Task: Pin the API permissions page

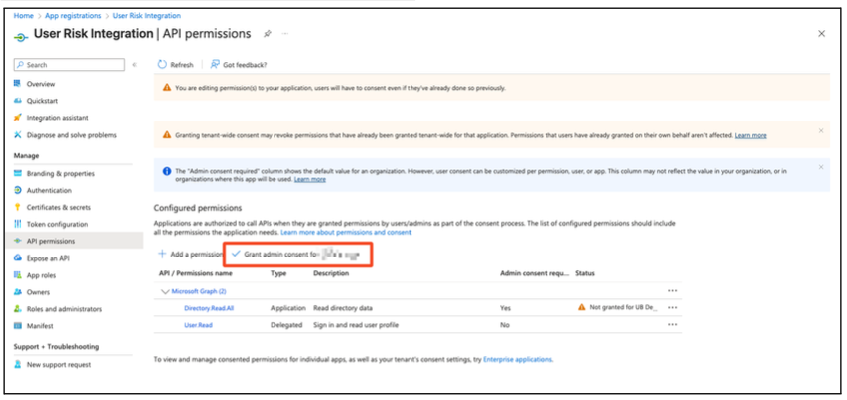Action: click(267, 34)
